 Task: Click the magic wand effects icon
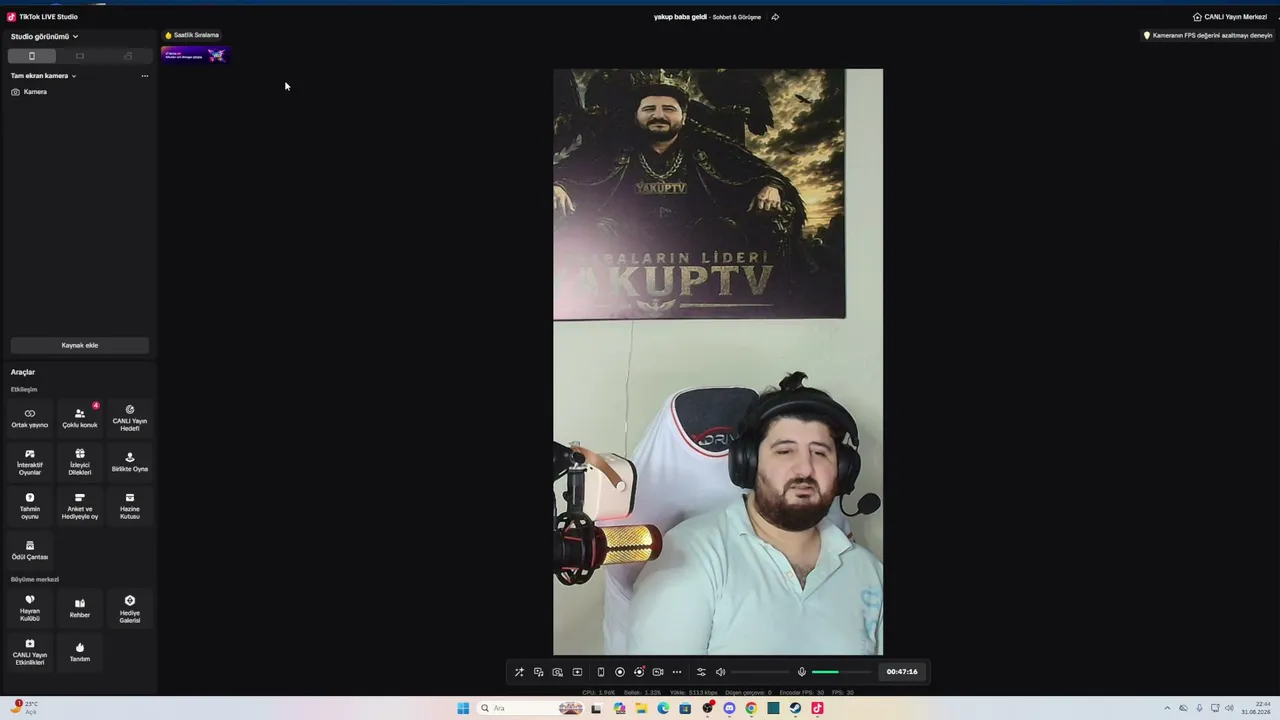pyautogui.click(x=519, y=672)
